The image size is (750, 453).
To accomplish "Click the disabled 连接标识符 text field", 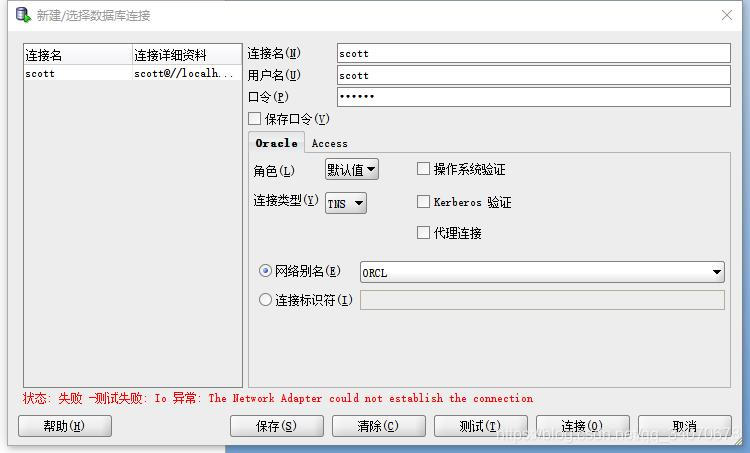I will click(x=542, y=300).
